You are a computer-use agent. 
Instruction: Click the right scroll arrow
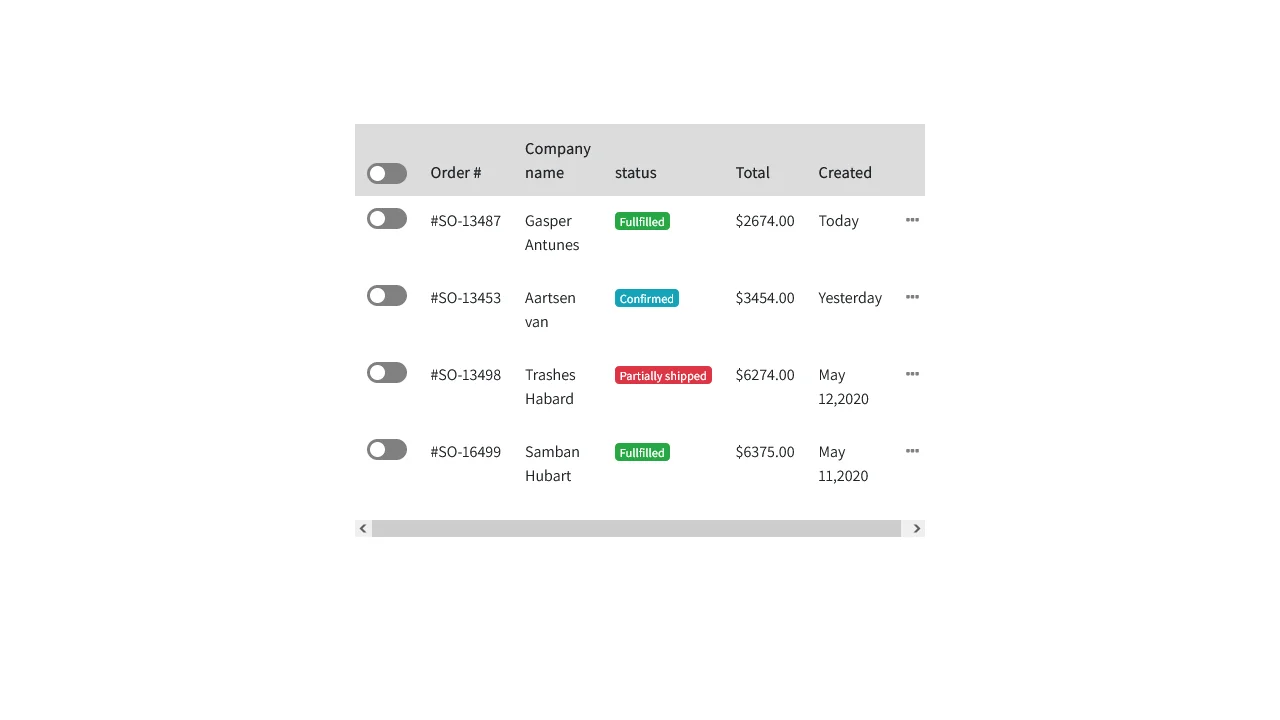pyautogui.click(x=916, y=528)
